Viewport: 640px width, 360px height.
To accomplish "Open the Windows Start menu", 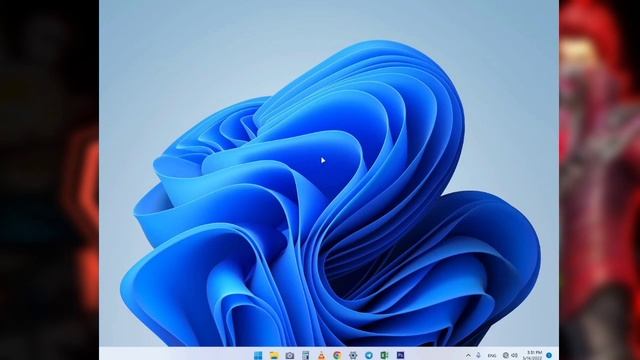I will point(258,356).
